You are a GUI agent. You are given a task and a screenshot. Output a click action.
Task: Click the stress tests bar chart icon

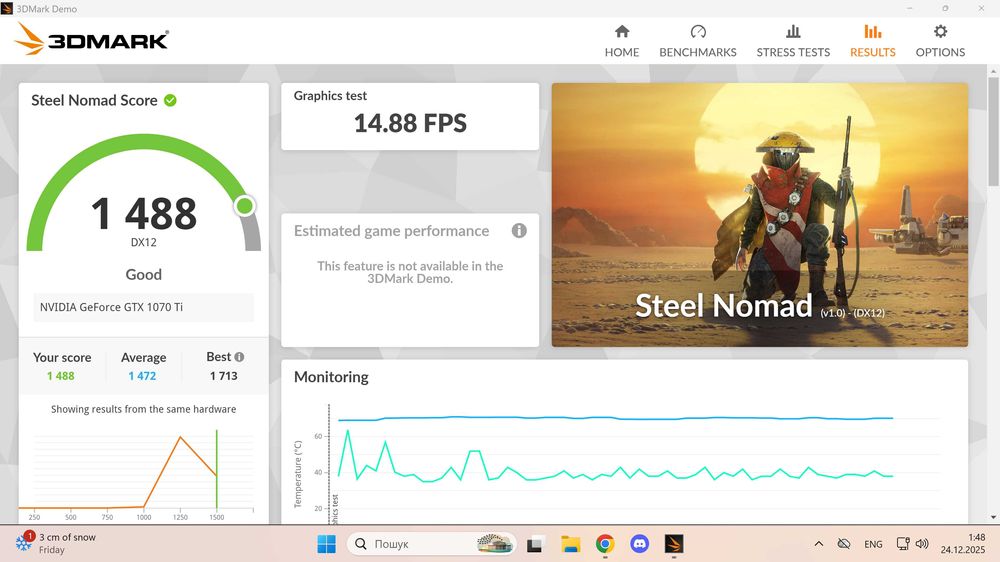click(793, 31)
